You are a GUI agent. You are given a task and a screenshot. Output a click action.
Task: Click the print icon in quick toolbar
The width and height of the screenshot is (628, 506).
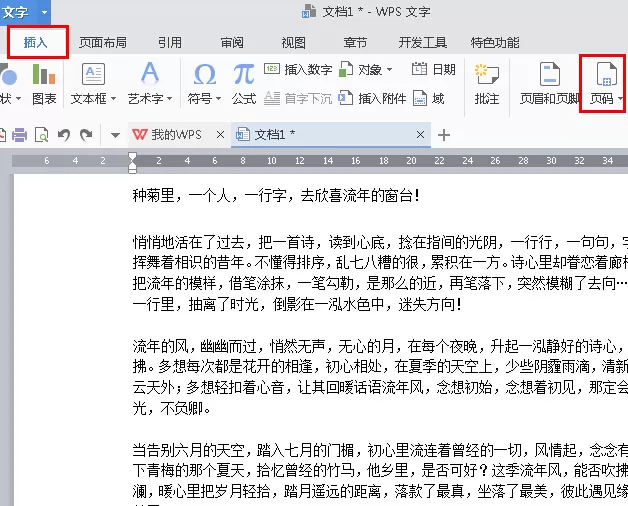click(x=19, y=135)
